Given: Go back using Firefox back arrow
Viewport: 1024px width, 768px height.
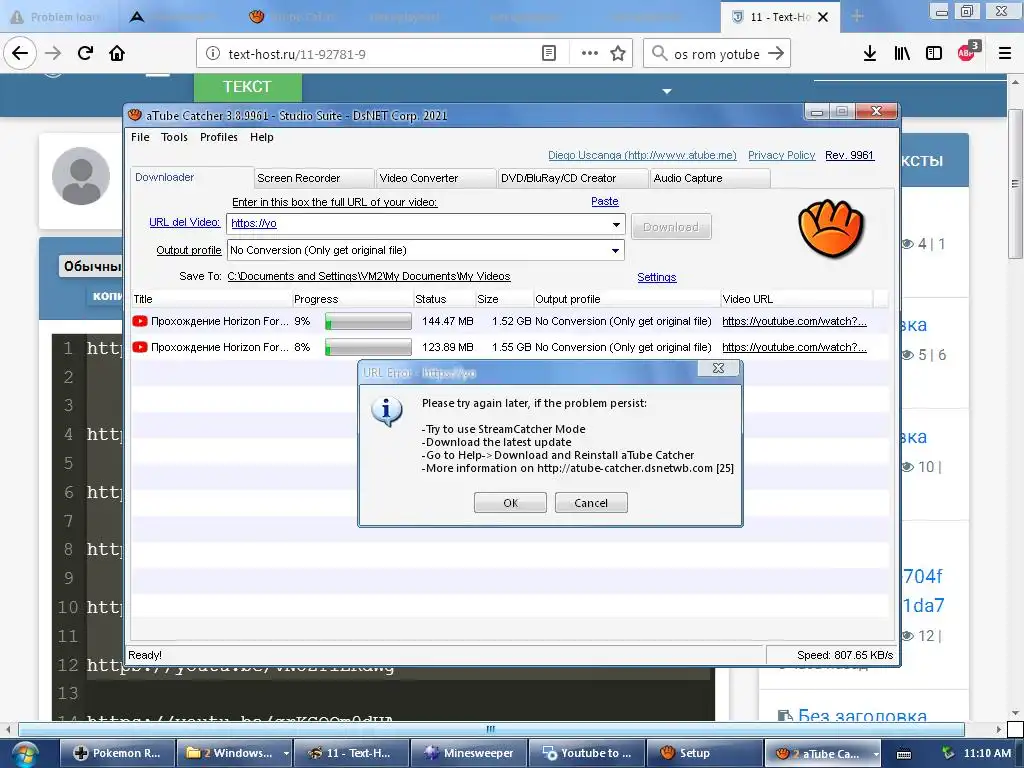Looking at the screenshot, I should pos(20,54).
